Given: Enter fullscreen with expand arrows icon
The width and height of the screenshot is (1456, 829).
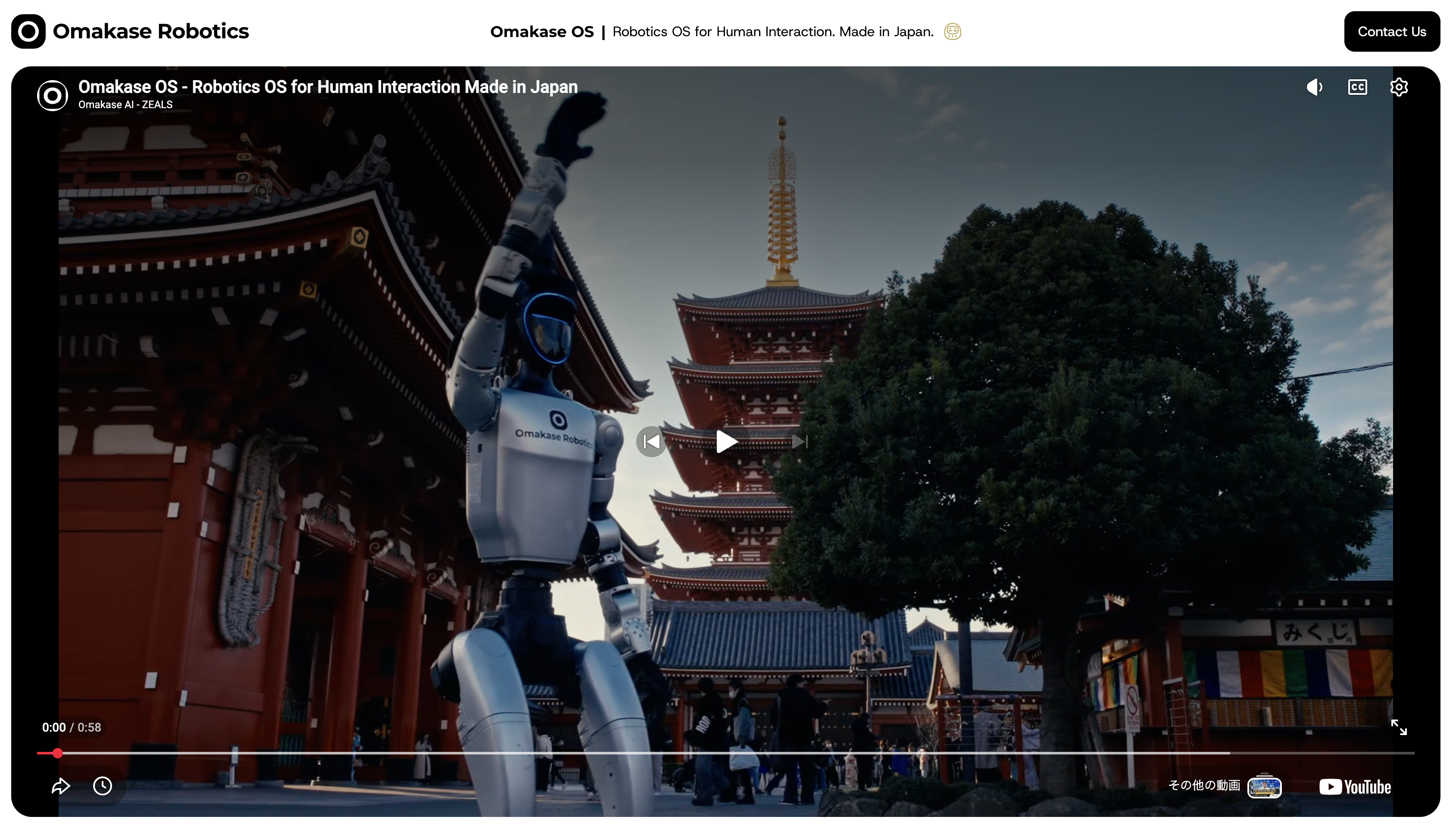Looking at the screenshot, I should pos(1399,727).
